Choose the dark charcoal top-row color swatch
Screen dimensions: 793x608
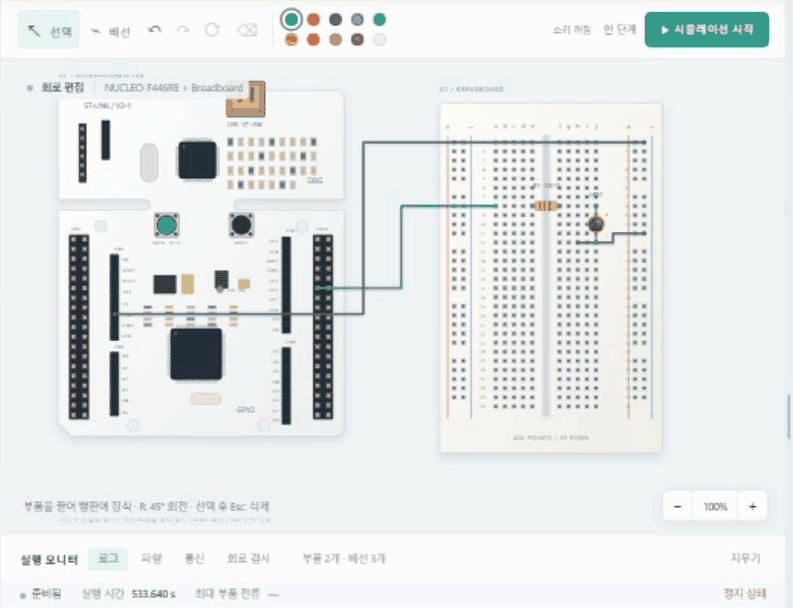click(336, 20)
